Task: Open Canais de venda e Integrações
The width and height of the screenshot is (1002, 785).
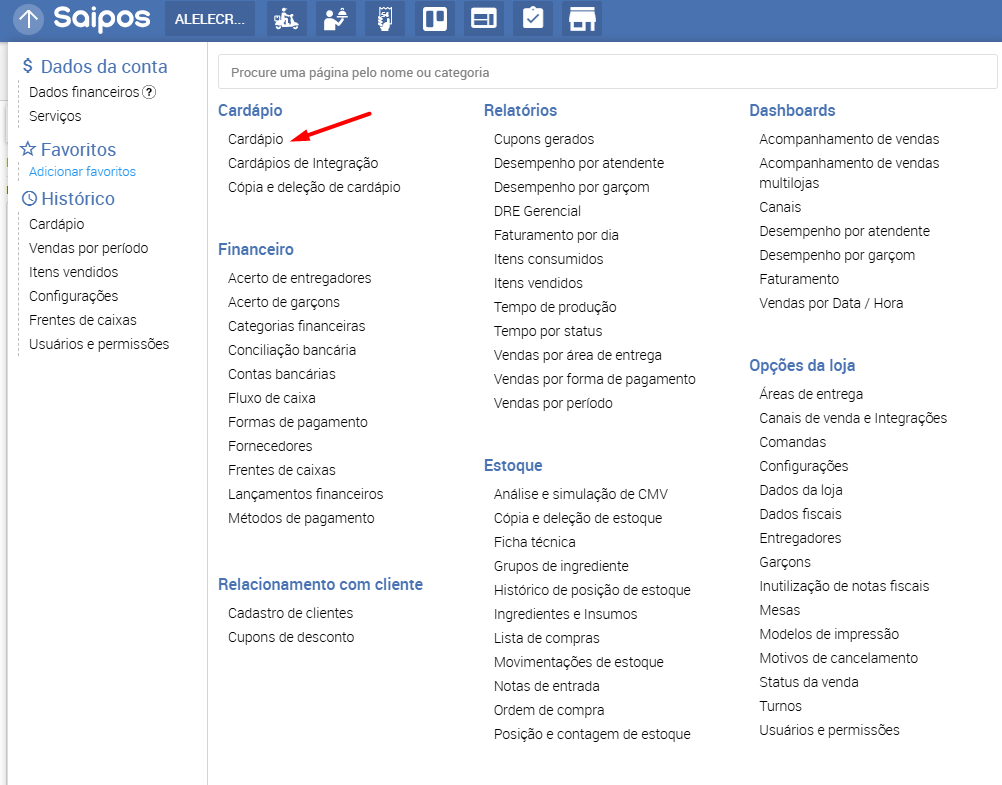Action: click(852, 418)
